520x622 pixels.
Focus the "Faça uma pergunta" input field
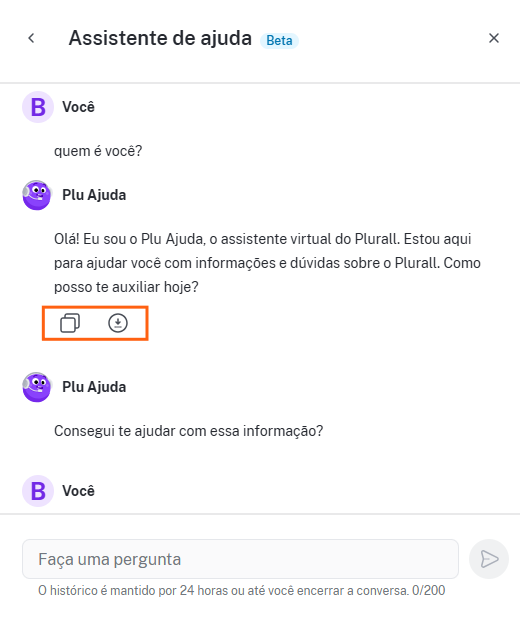(240, 559)
